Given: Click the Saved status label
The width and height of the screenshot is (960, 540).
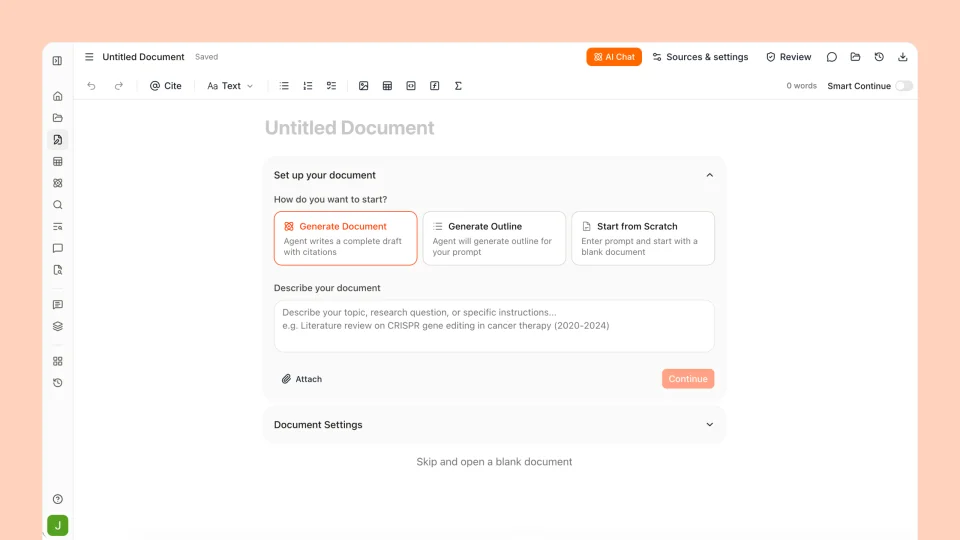Looking at the screenshot, I should (x=206, y=57).
